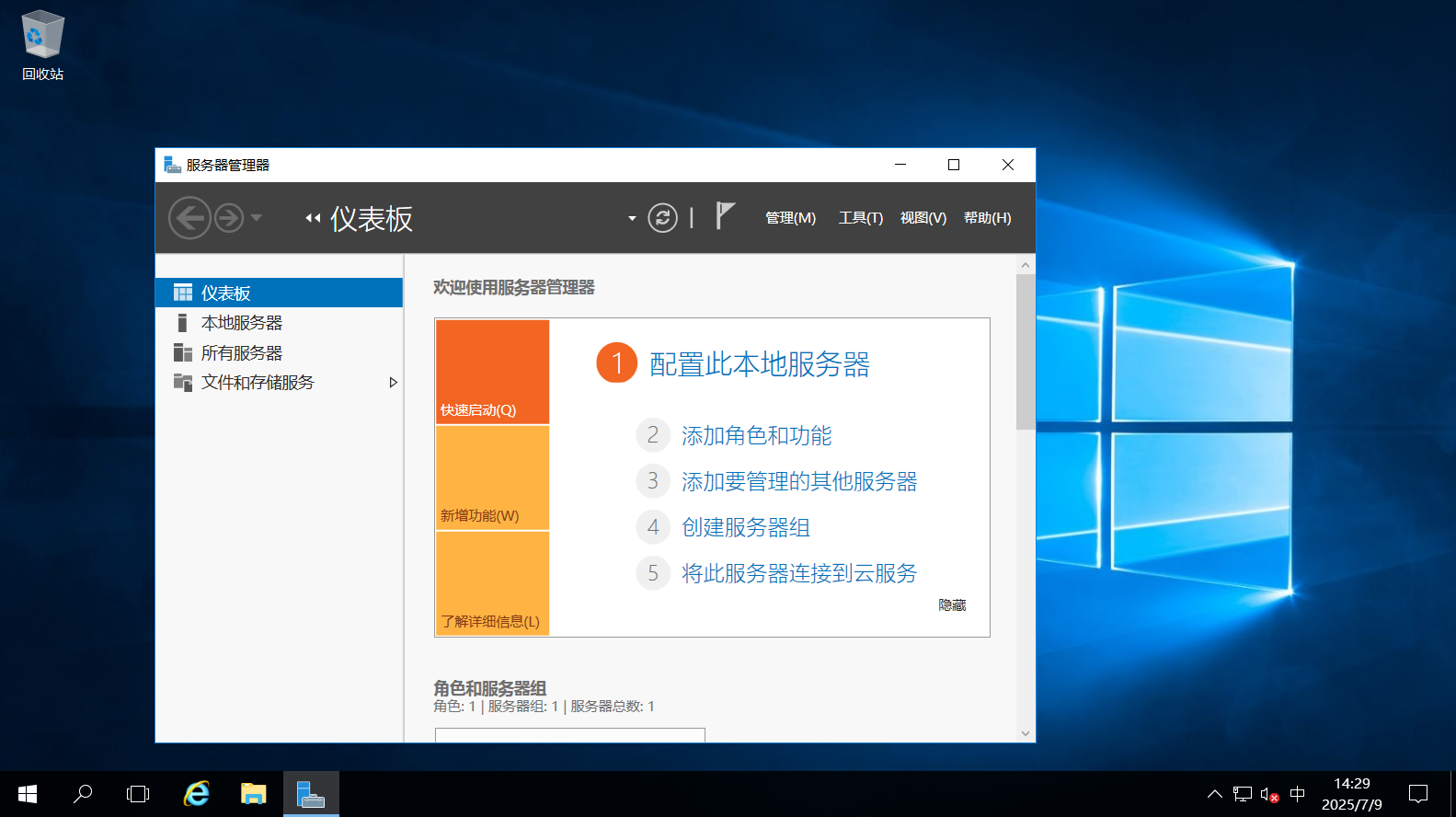Open the 工具(T) menu

(860, 218)
